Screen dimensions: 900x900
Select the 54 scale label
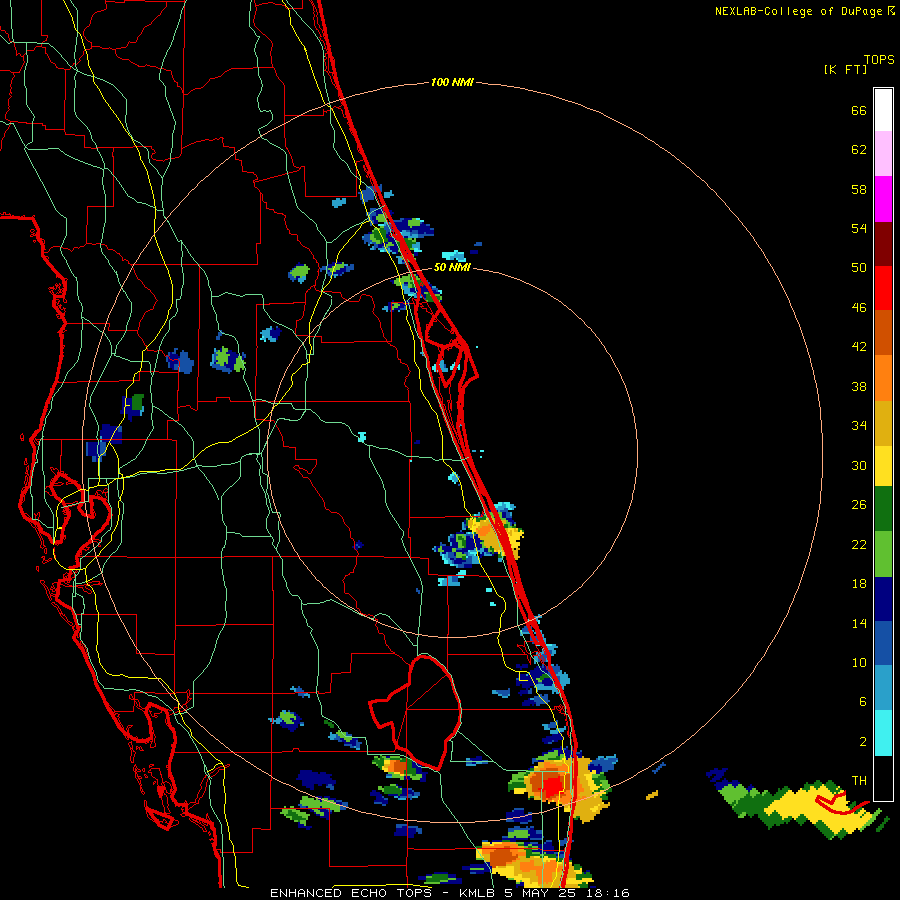[859, 228]
